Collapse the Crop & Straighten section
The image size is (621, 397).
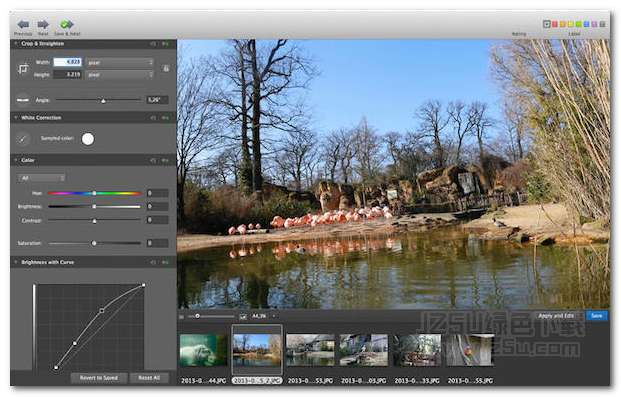tap(16, 44)
